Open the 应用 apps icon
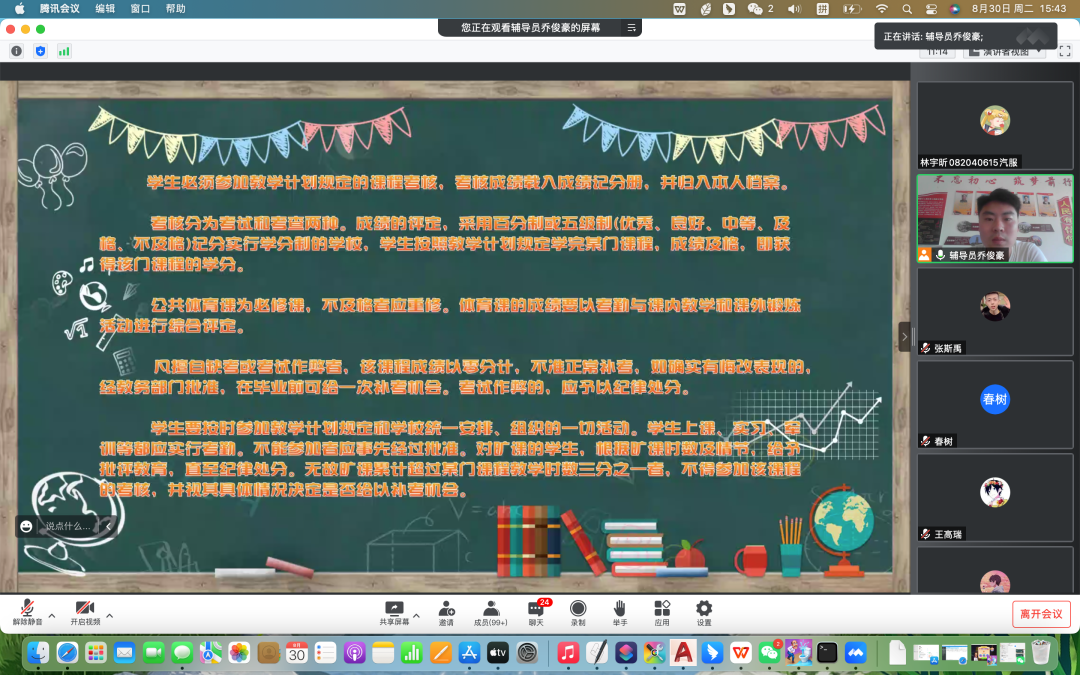Viewport: 1080px width, 675px height. coord(661,610)
